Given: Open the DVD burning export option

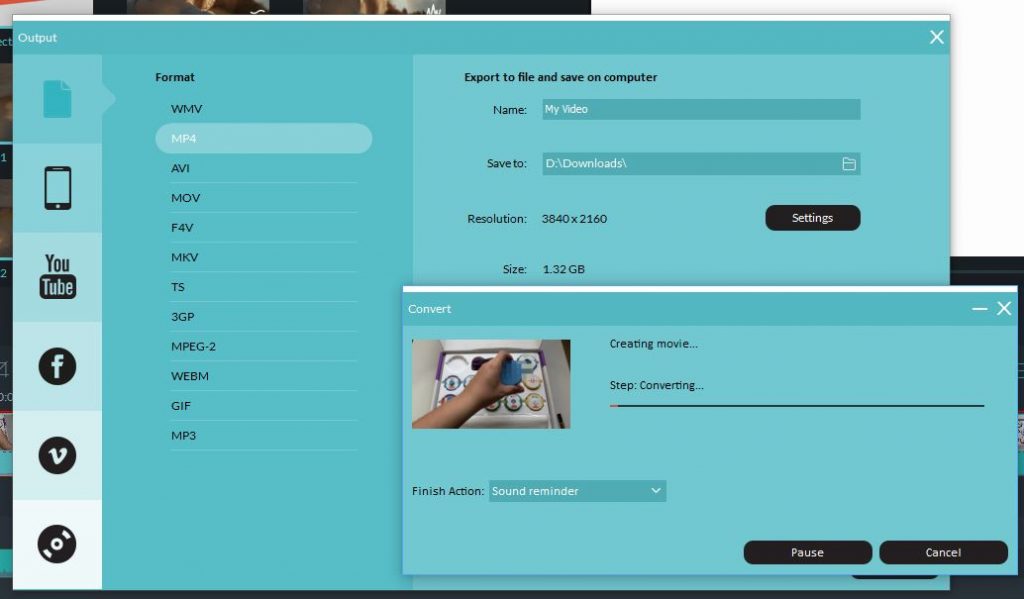Looking at the screenshot, I should [57, 543].
